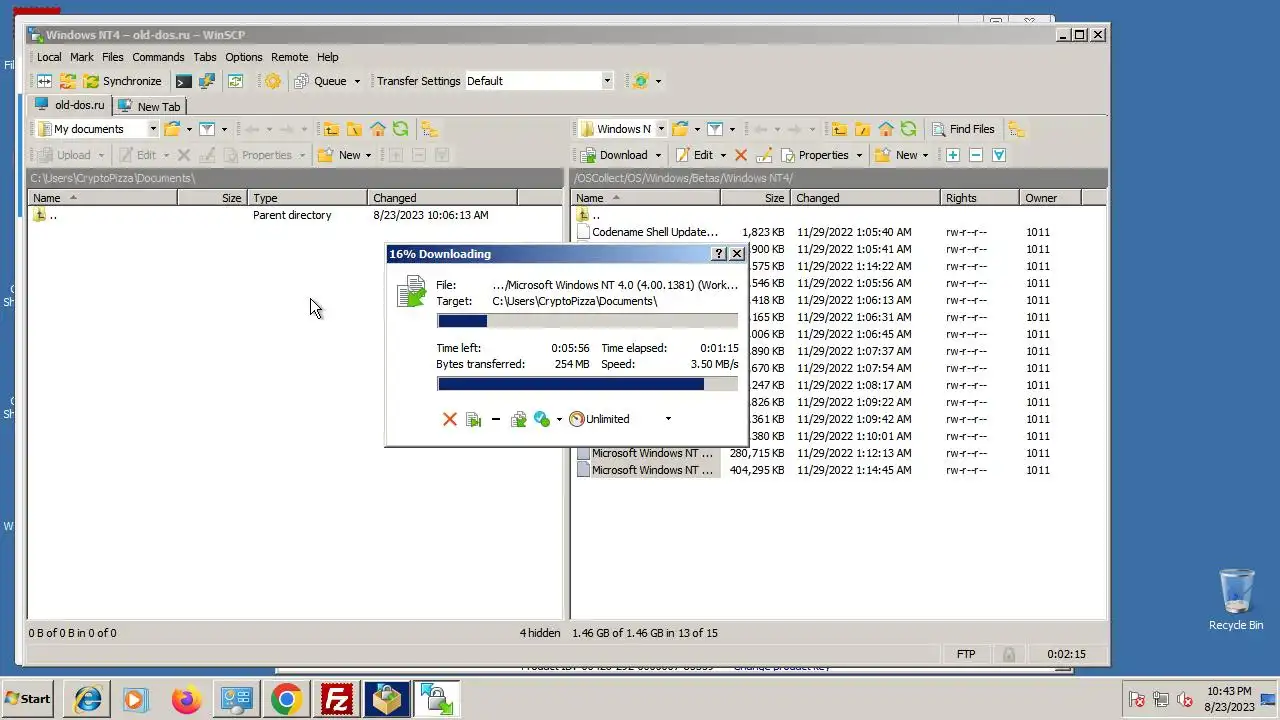1280x720 pixels.
Task: Click the remote panel filter icon
Action: pos(715,129)
